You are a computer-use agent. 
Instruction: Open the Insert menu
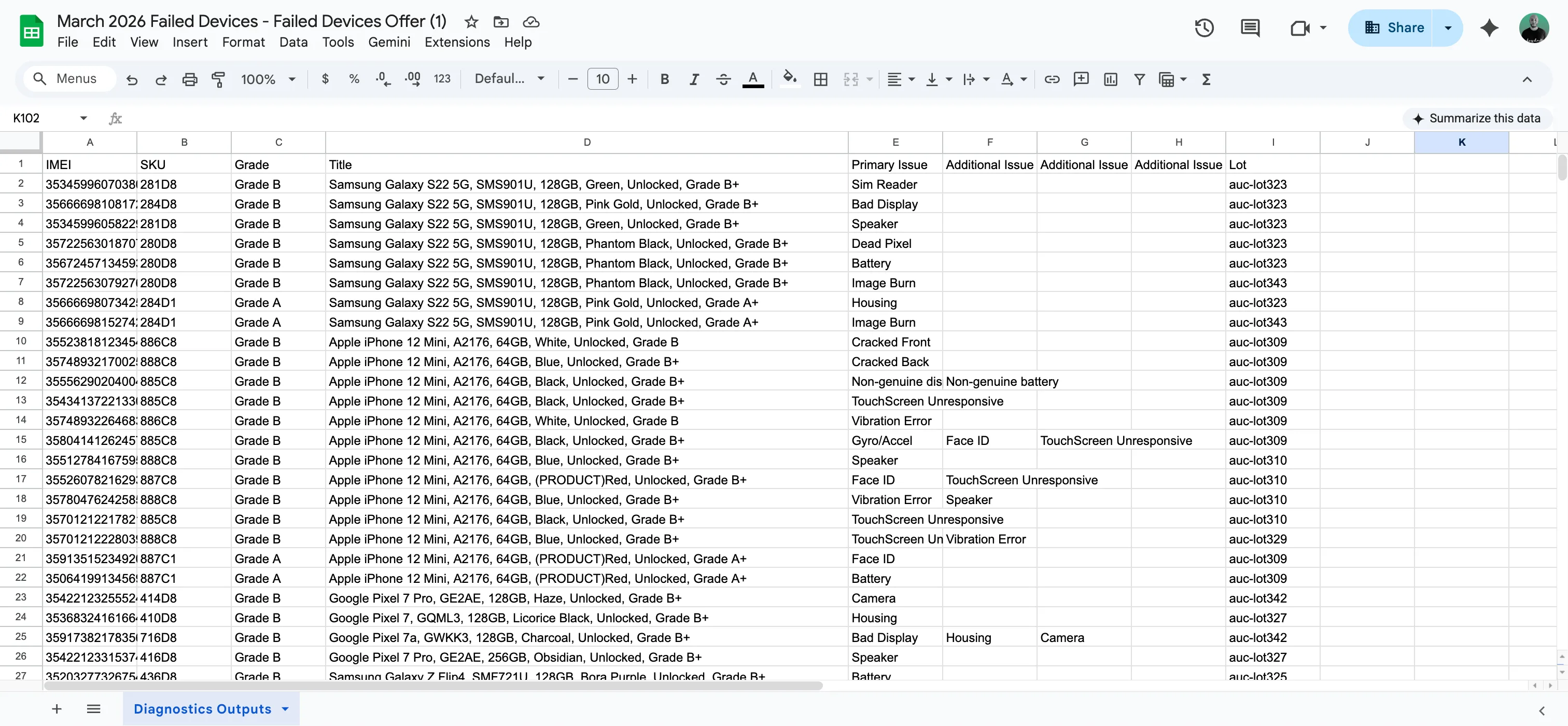tap(190, 42)
